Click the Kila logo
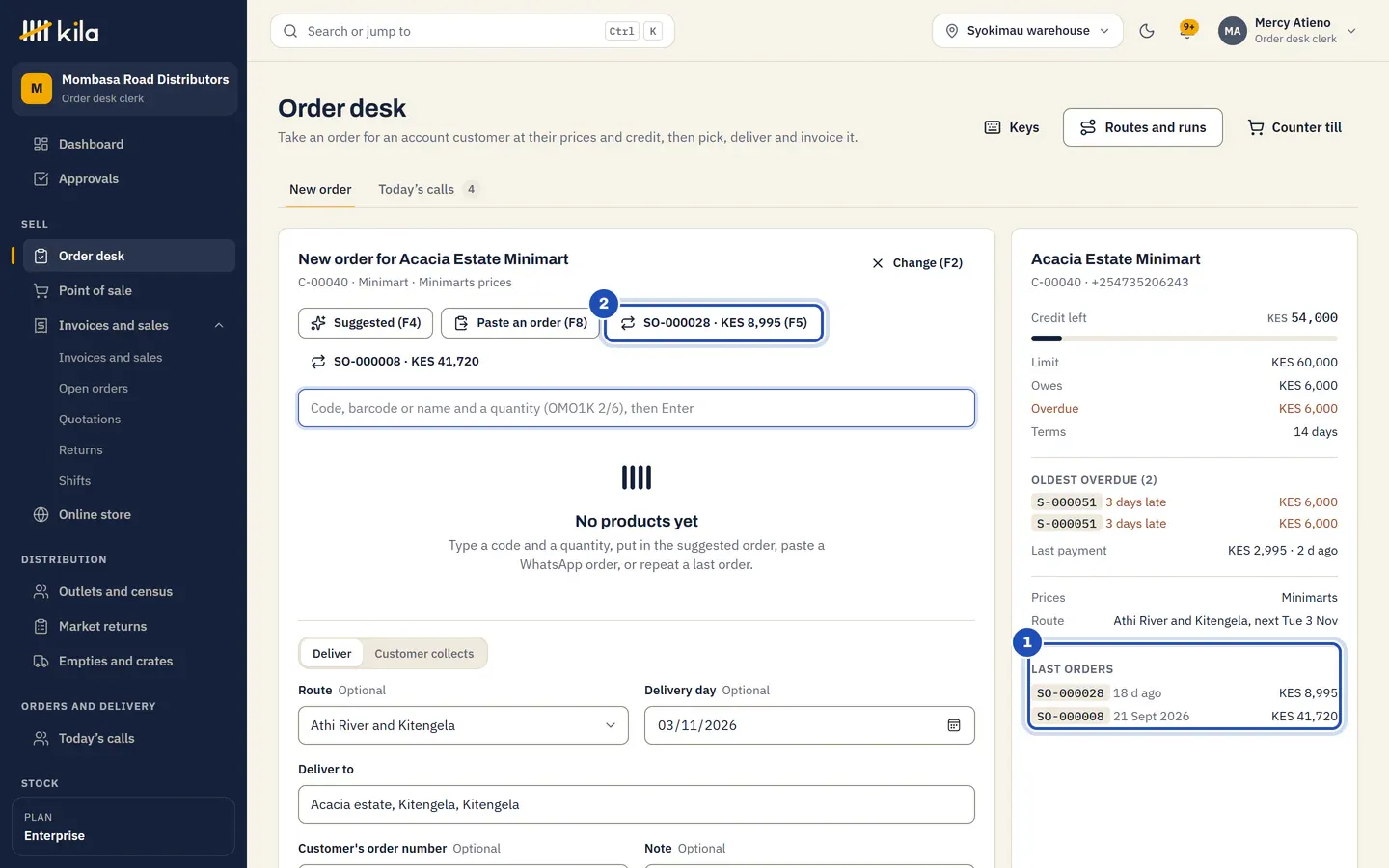 (59, 31)
